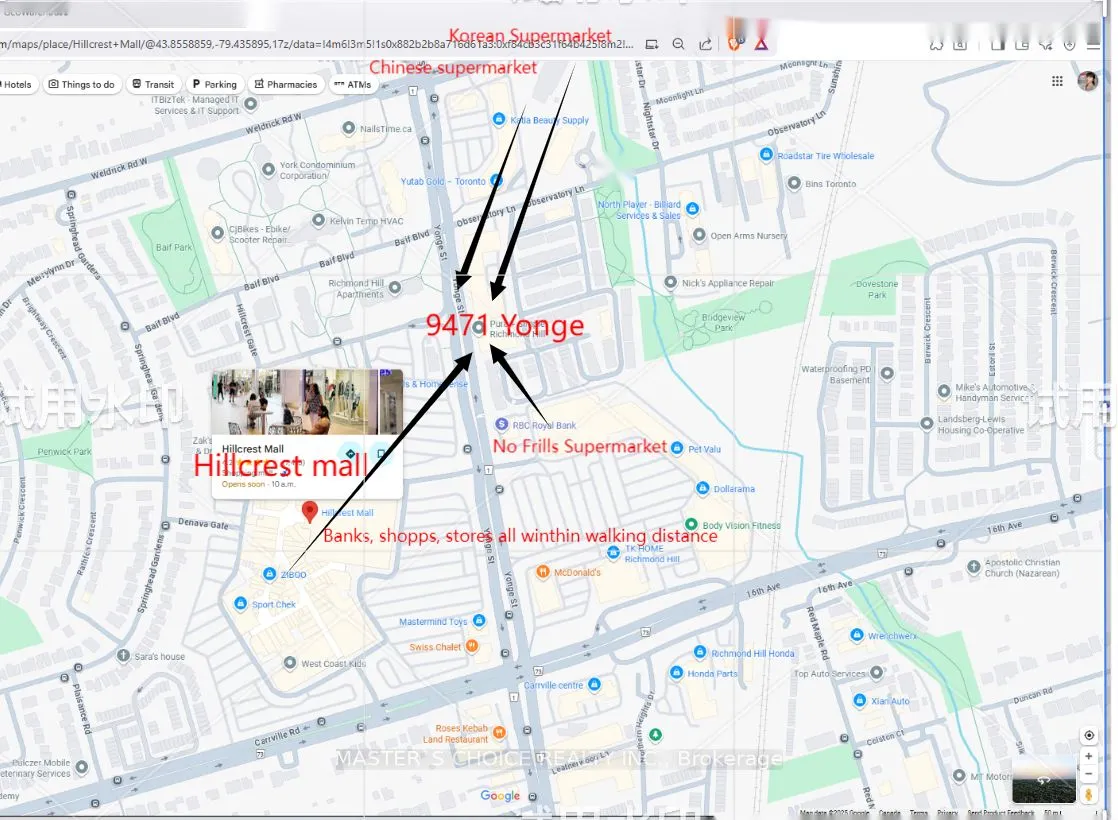This screenshot has height=820, width=1118.
Task: Open the York Condominium Corporation pin
Action: [x=268, y=170]
